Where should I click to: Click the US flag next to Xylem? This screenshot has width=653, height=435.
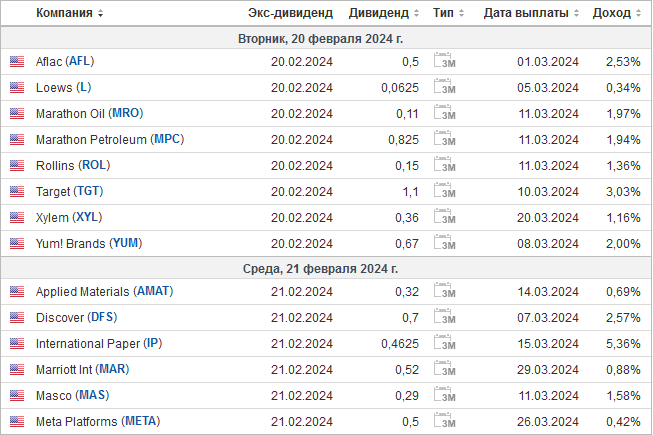point(17,217)
